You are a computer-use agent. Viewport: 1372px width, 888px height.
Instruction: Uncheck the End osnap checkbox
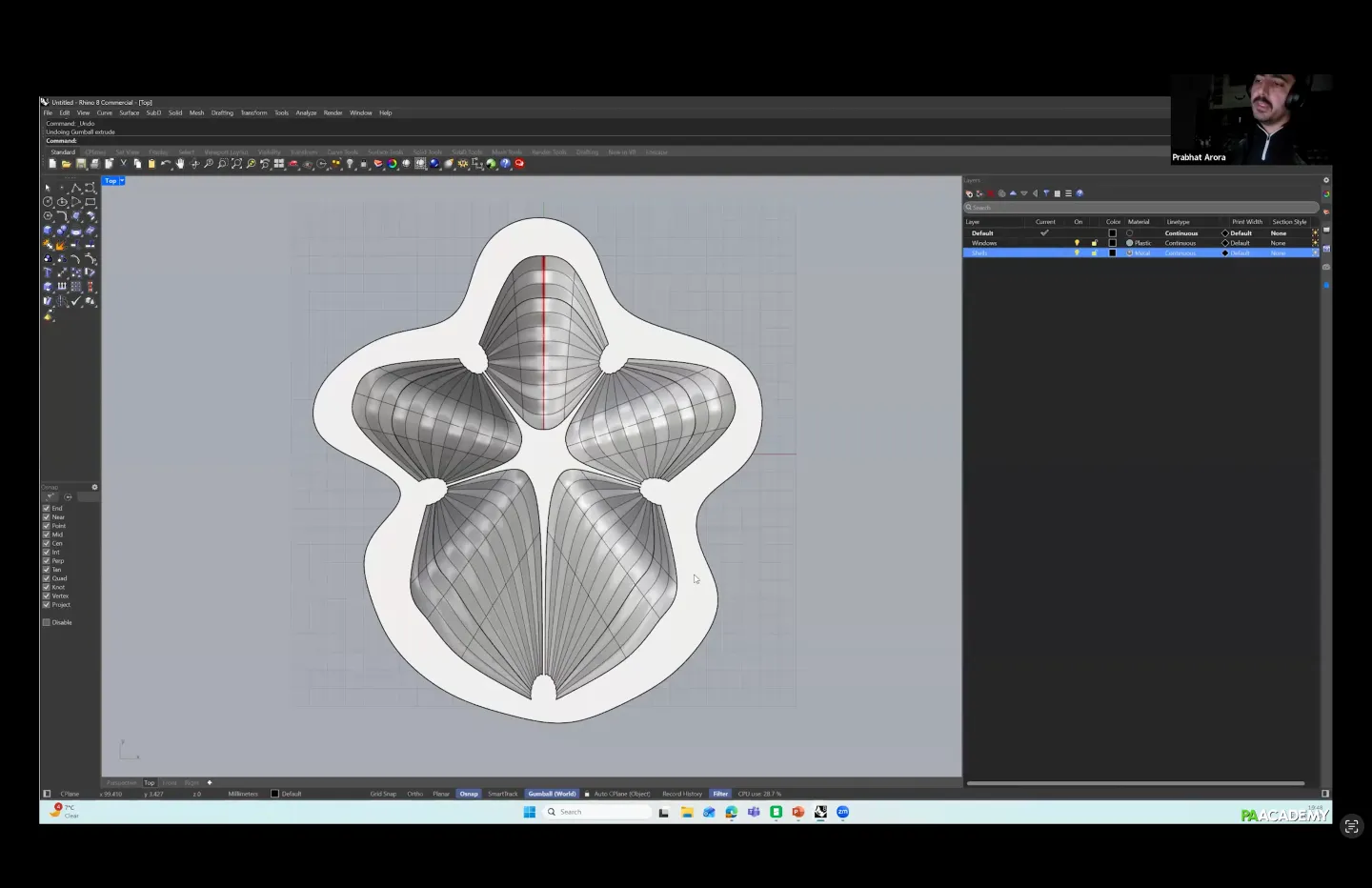[47, 509]
